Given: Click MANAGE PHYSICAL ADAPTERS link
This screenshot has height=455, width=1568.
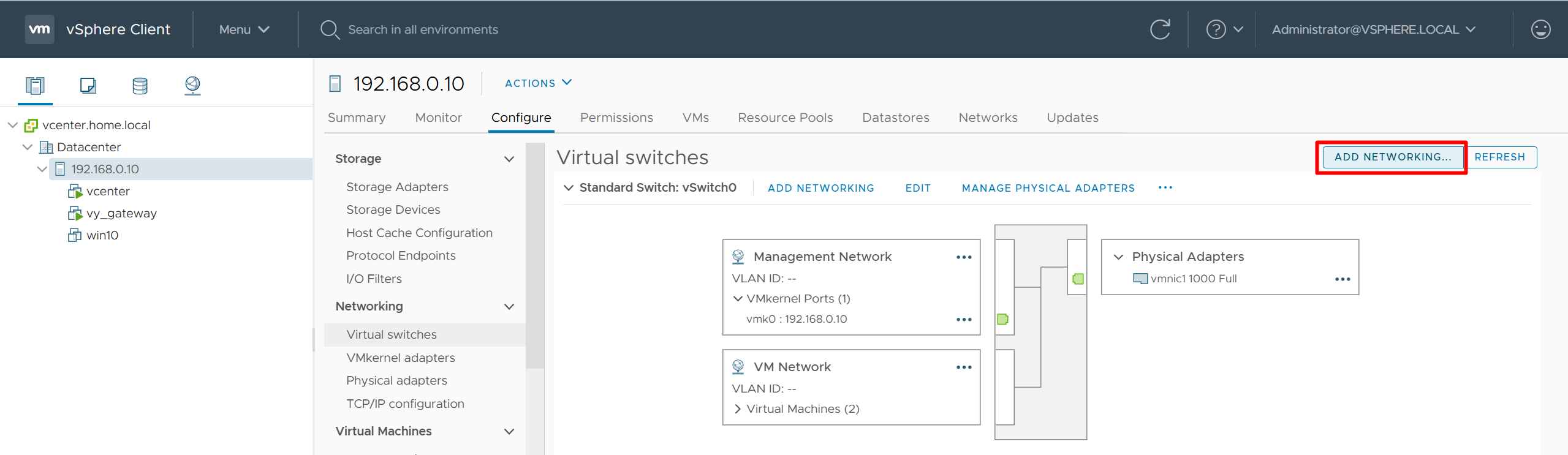Looking at the screenshot, I should pyautogui.click(x=1048, y=188).
